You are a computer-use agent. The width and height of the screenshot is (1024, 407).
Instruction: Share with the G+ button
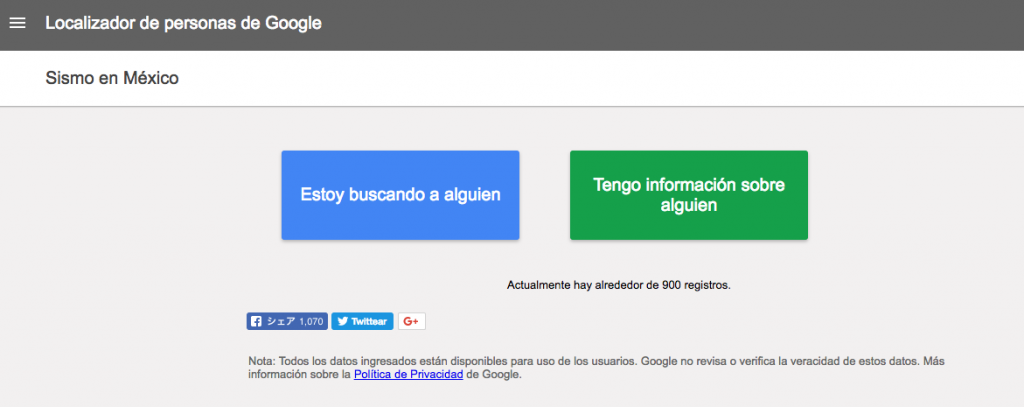[411, 321]
